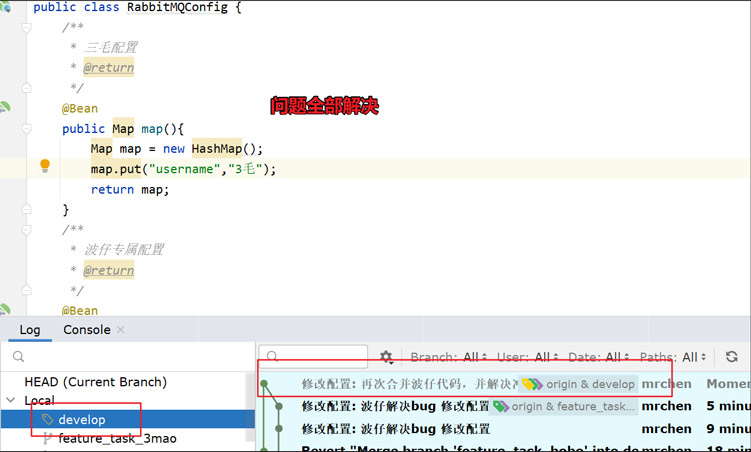Screen dimensions: 751x452
Task: Click the yellow lightbulb intention icon
Action: tap(45, 166)
